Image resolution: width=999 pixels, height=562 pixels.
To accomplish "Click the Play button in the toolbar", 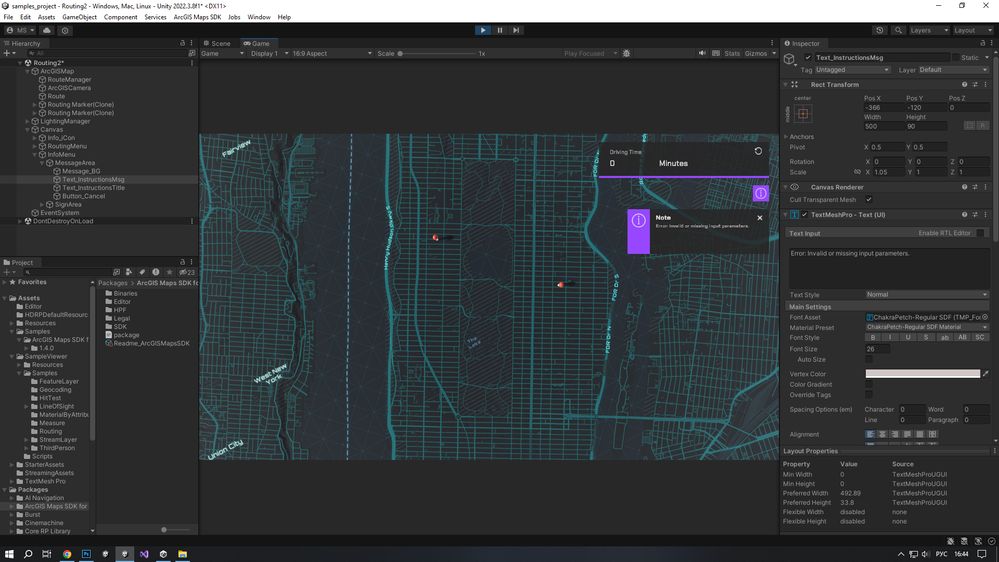I will pyautogui.click(x=484, y=31).
